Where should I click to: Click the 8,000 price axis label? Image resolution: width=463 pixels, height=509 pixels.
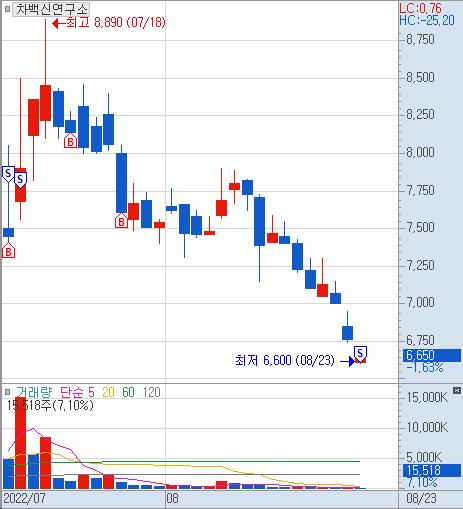click(420, 153)
